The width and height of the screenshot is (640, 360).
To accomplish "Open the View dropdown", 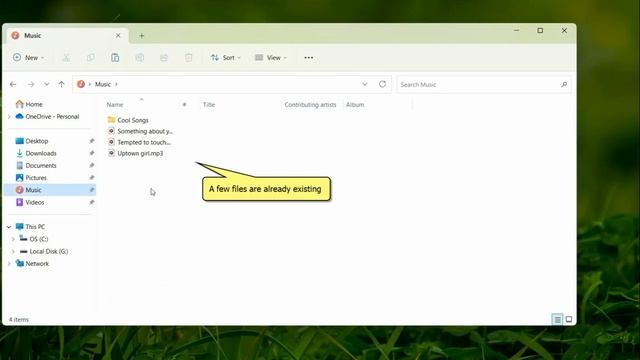I will click(271, 58).
